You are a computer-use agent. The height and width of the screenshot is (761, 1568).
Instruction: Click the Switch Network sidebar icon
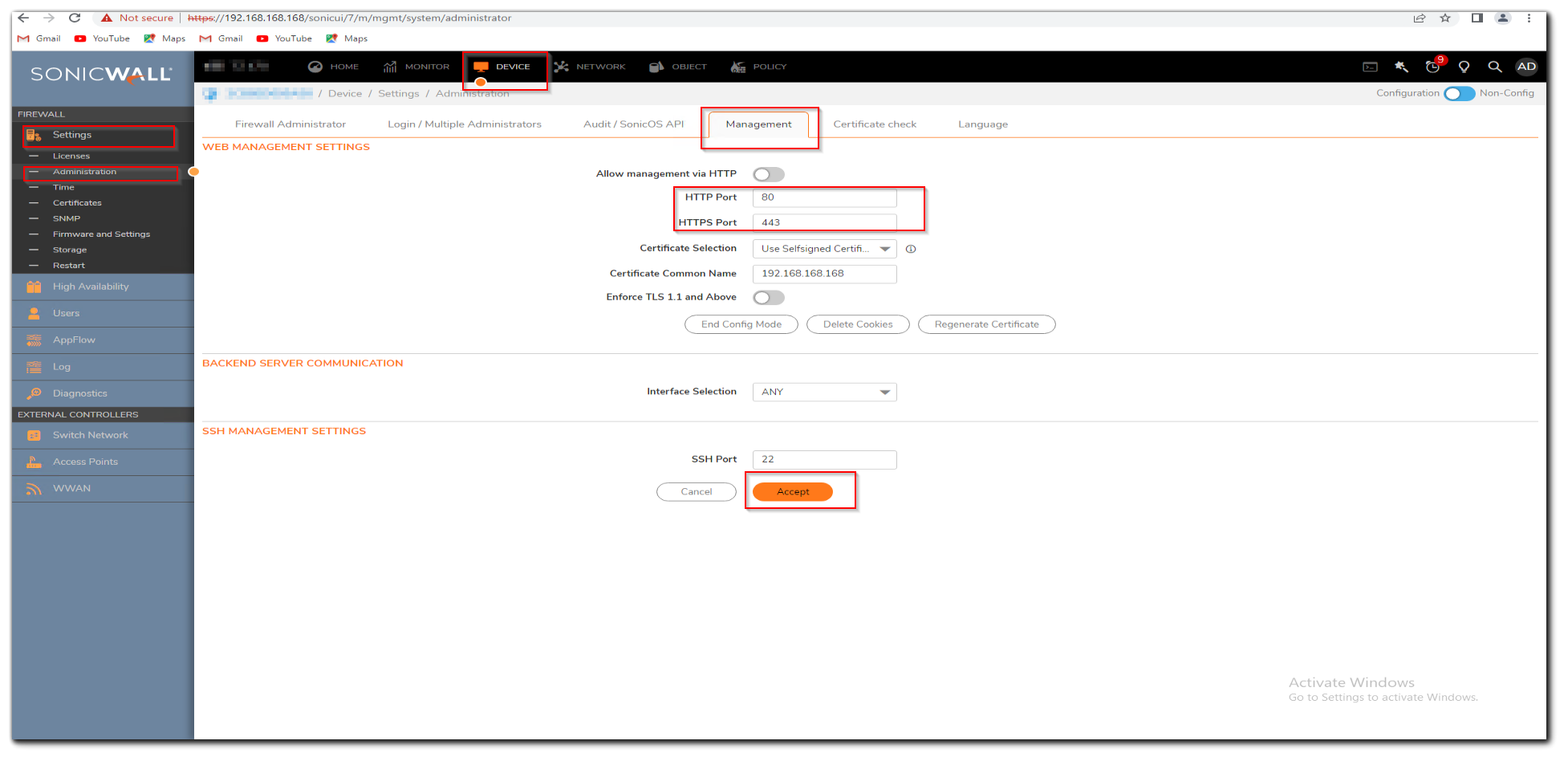[34, 435]
